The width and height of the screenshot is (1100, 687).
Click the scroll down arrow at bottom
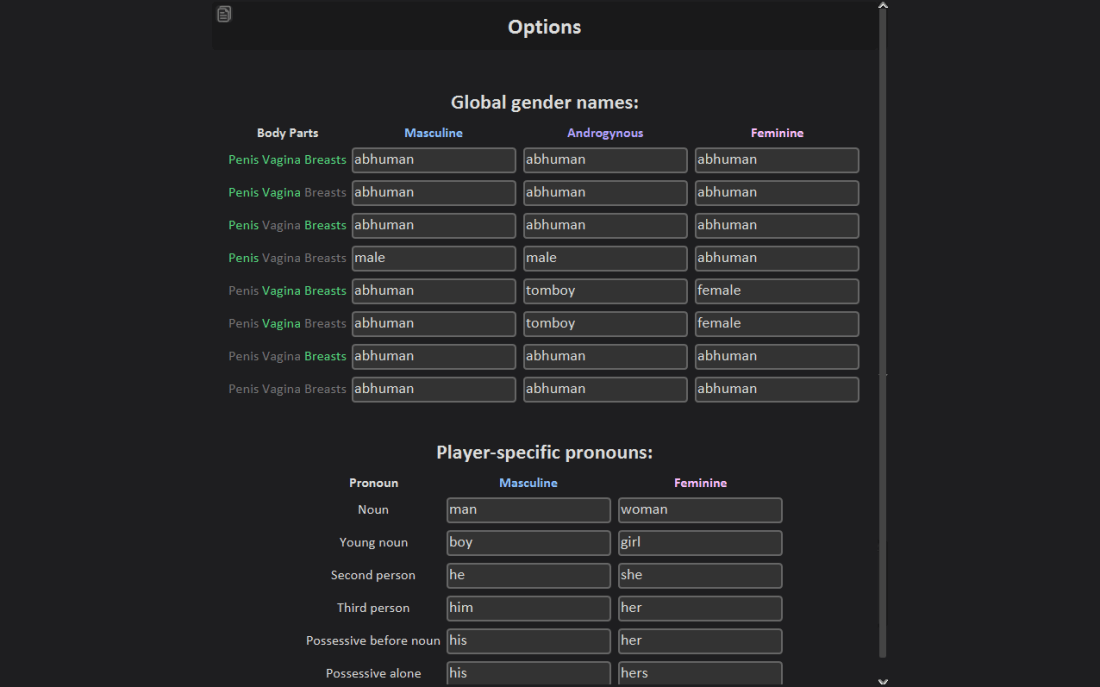pos(882,681)
